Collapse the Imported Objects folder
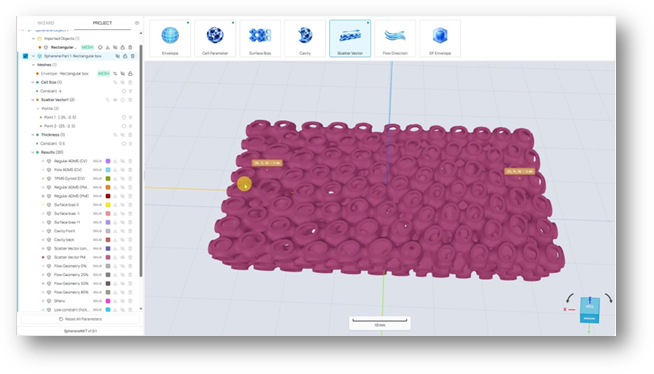Viewport: 654px width, 374px height. tap(33, 38)
